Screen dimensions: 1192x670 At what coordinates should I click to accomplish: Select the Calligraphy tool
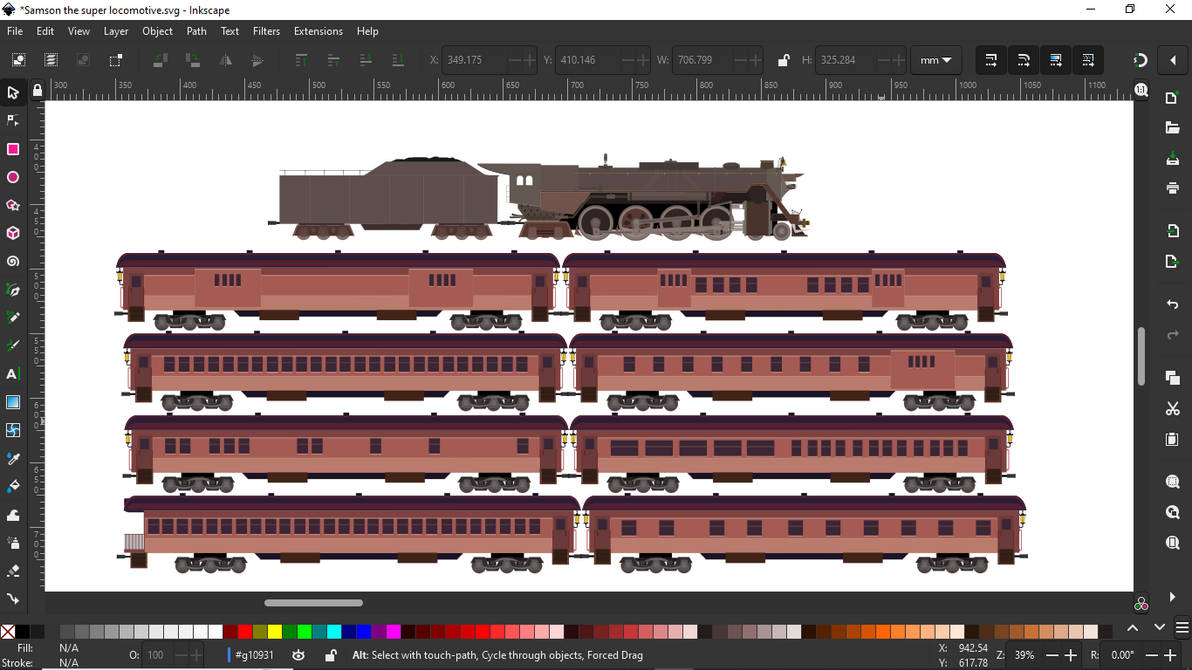[x=13, y=344]
